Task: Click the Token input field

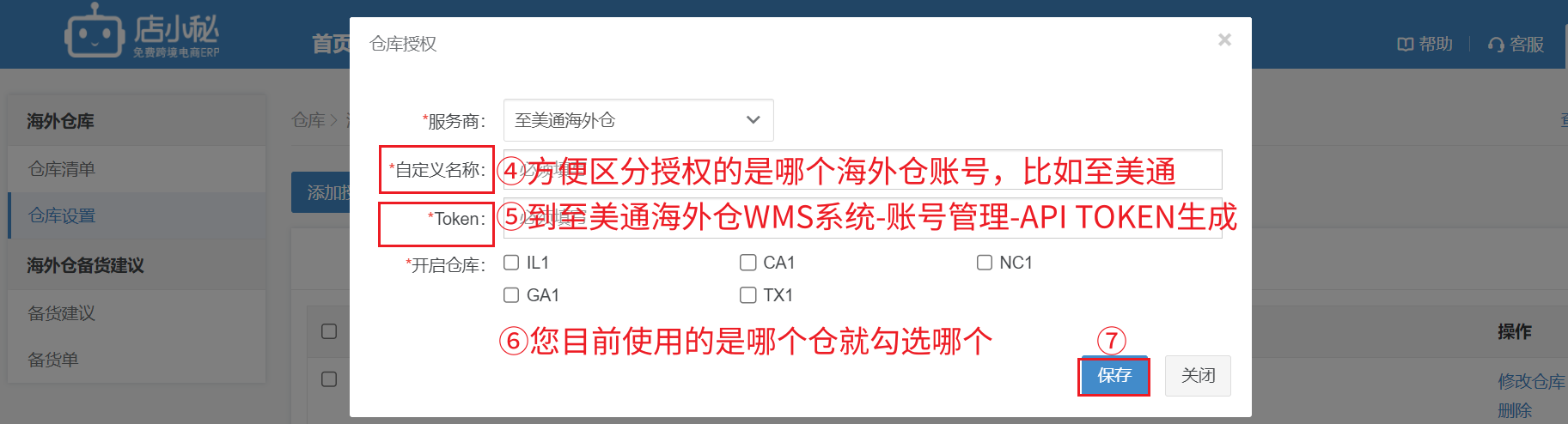Action: [863, 218]
